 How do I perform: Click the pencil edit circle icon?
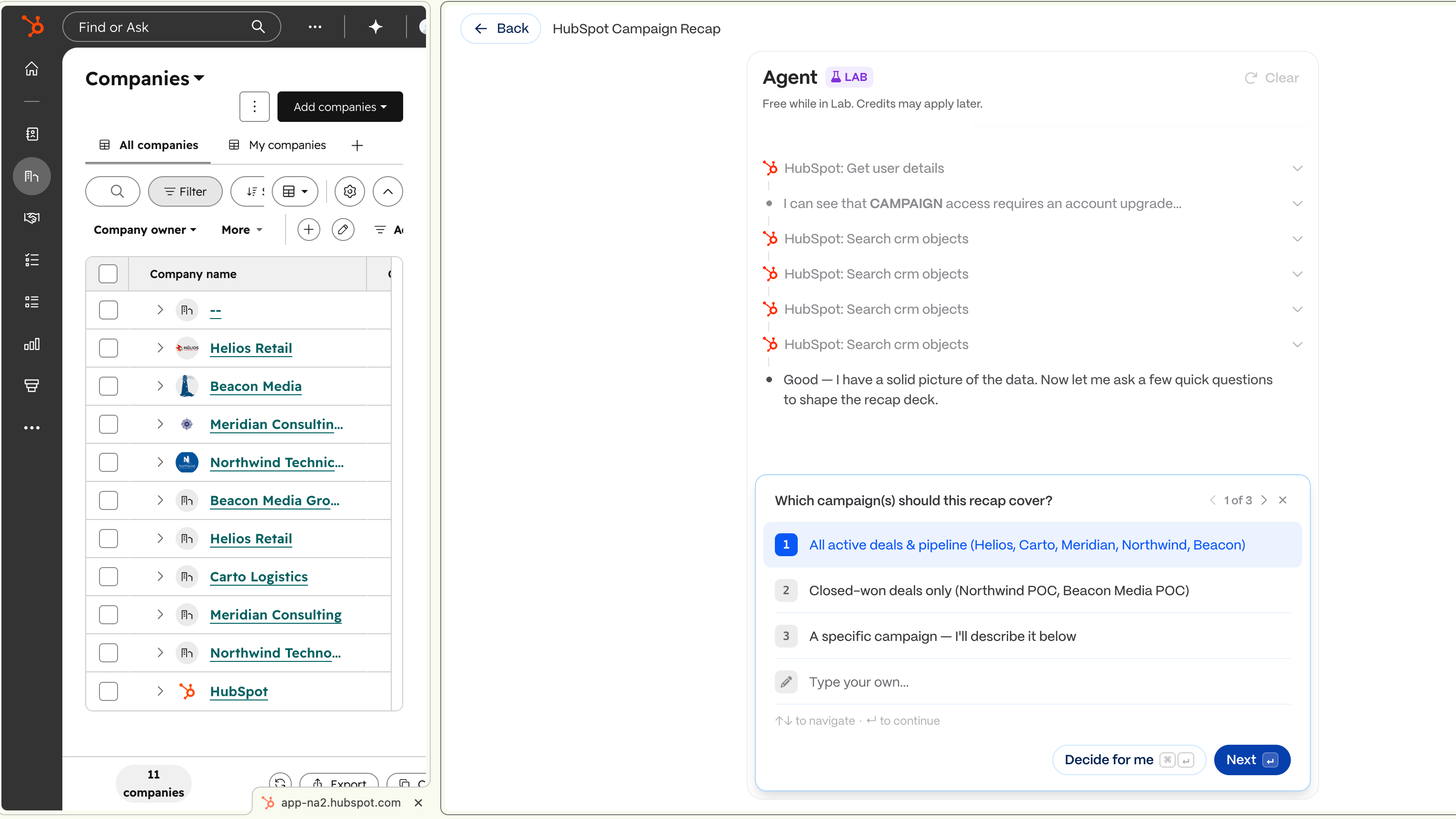[343, 230]
